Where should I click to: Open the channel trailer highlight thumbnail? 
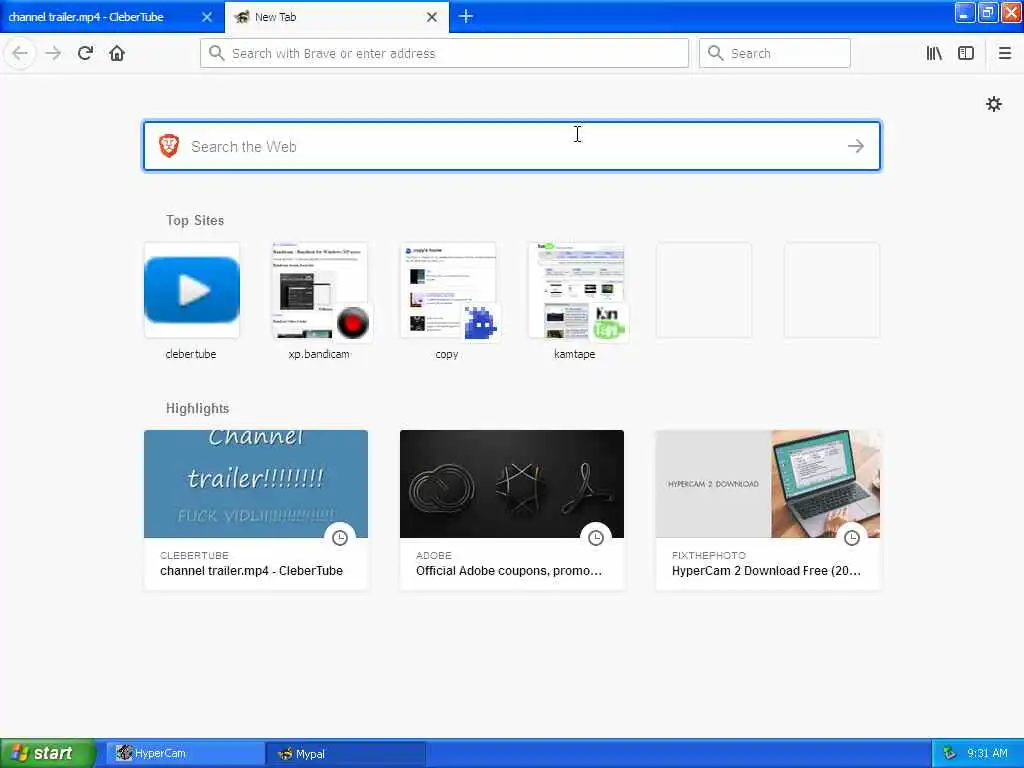pos(256,484)
